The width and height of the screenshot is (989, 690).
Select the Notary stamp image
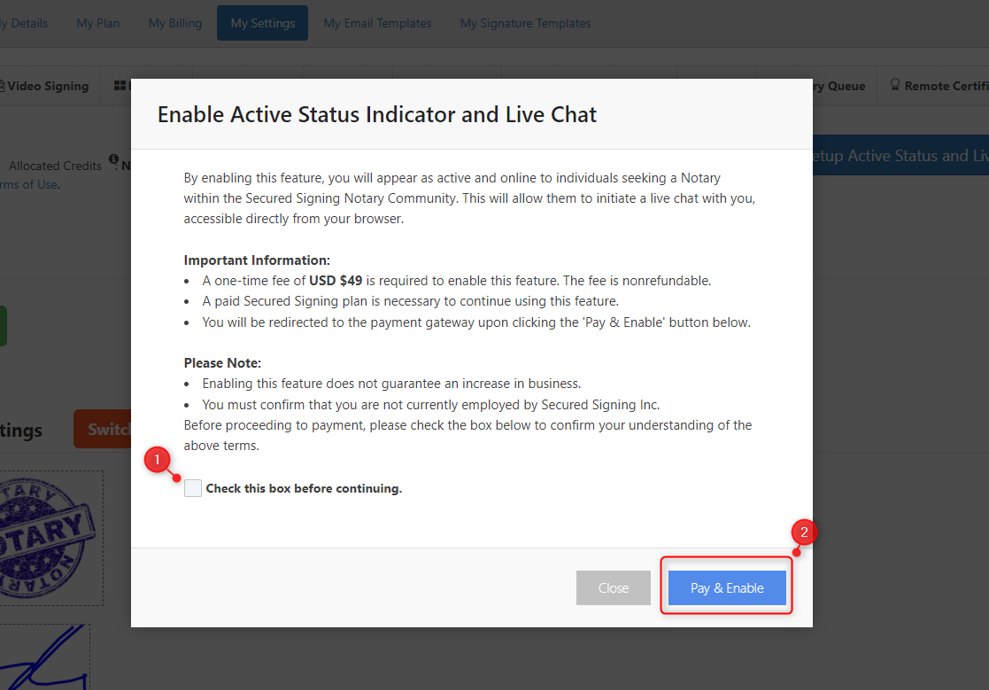(50, 538)
